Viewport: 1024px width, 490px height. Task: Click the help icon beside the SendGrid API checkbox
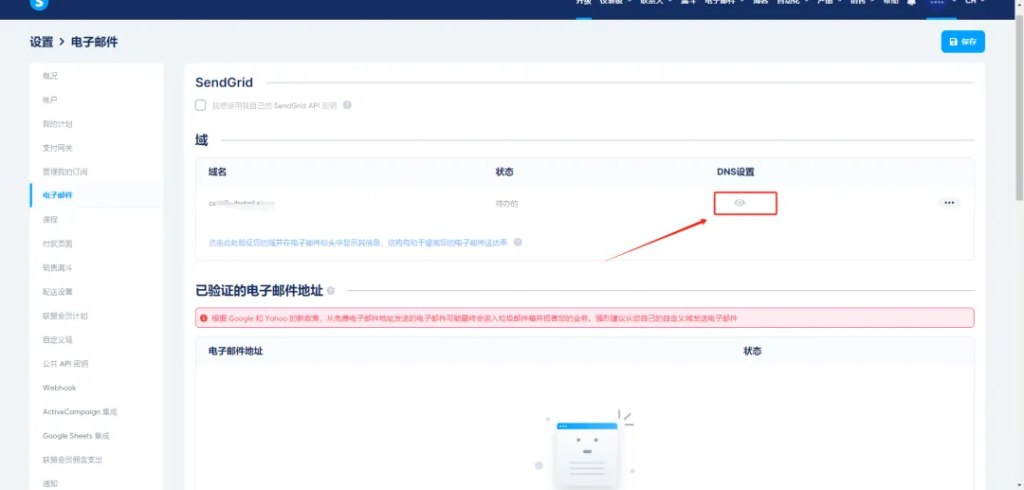click(347, 105)
